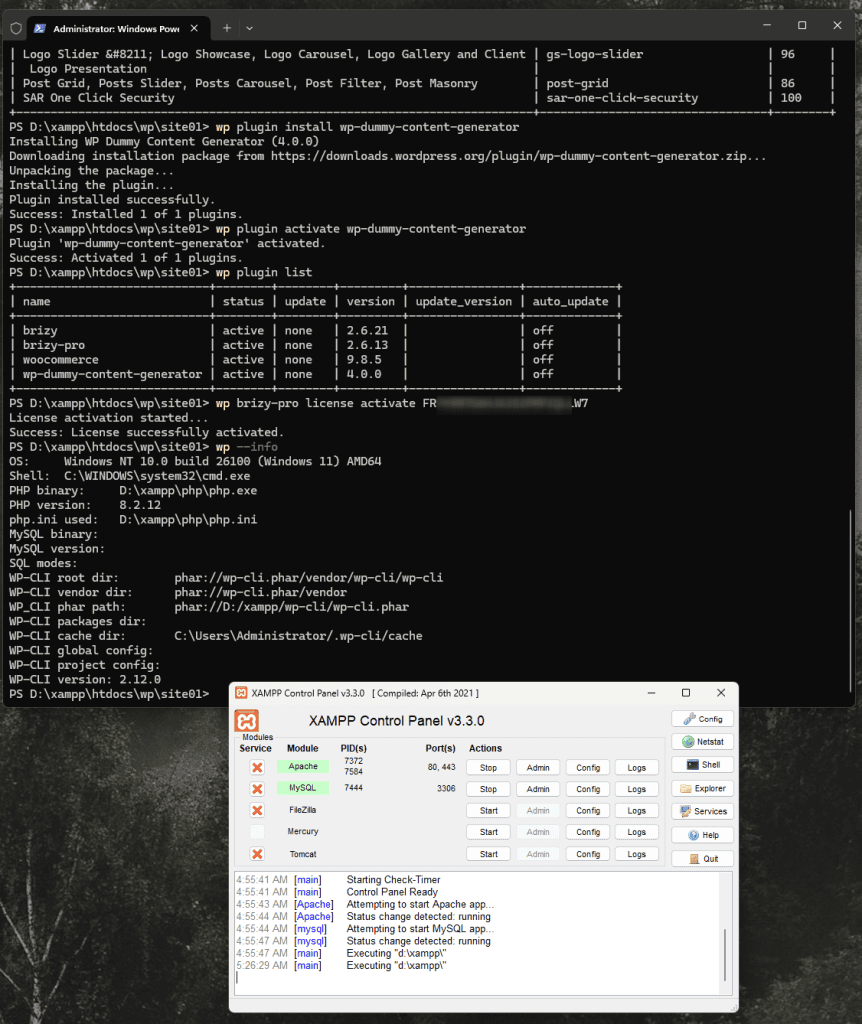Click the highlighted Apache module label
Image resolution: width=862 pixels, height=1024 pixels.
click(303, 767)
